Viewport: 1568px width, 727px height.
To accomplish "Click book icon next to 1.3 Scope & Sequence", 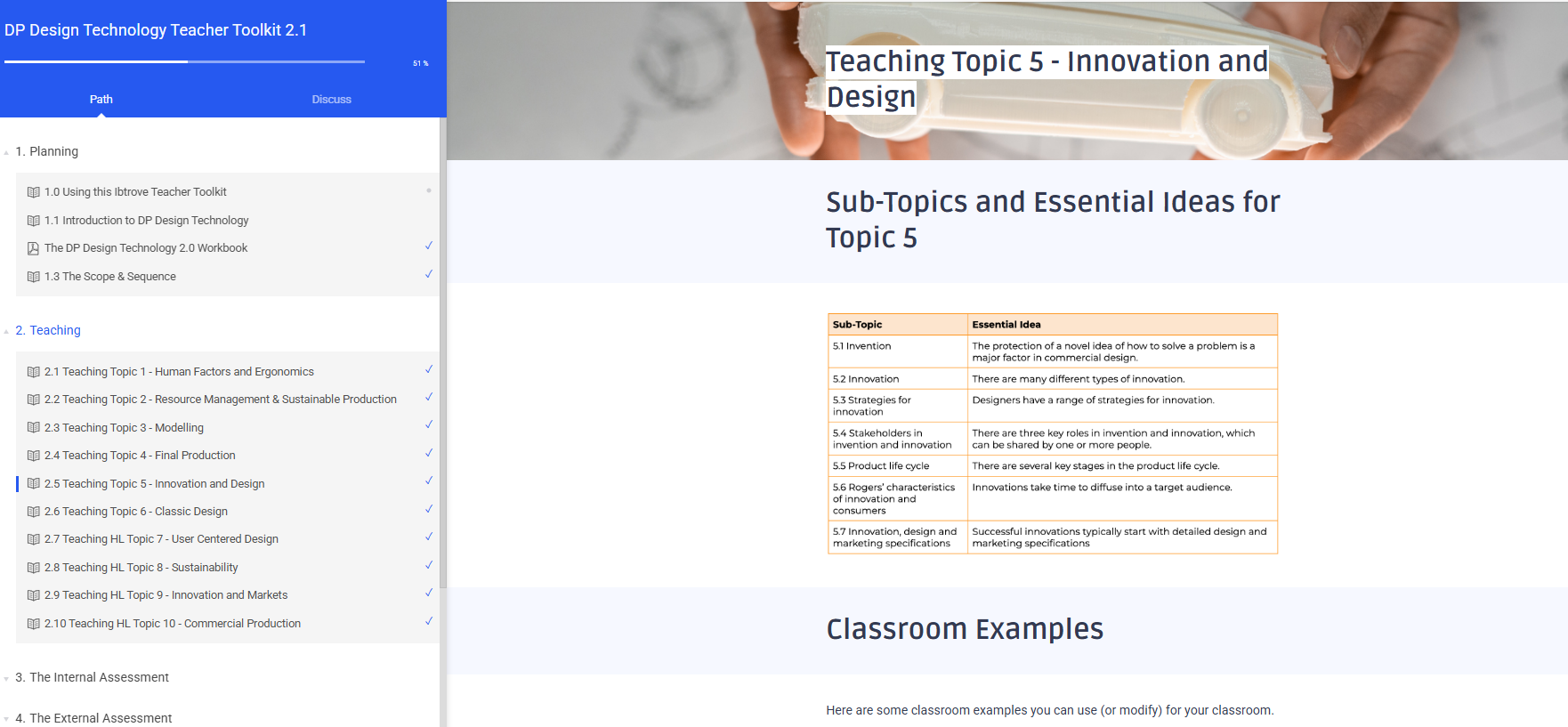I will click(x=34, y=277).
